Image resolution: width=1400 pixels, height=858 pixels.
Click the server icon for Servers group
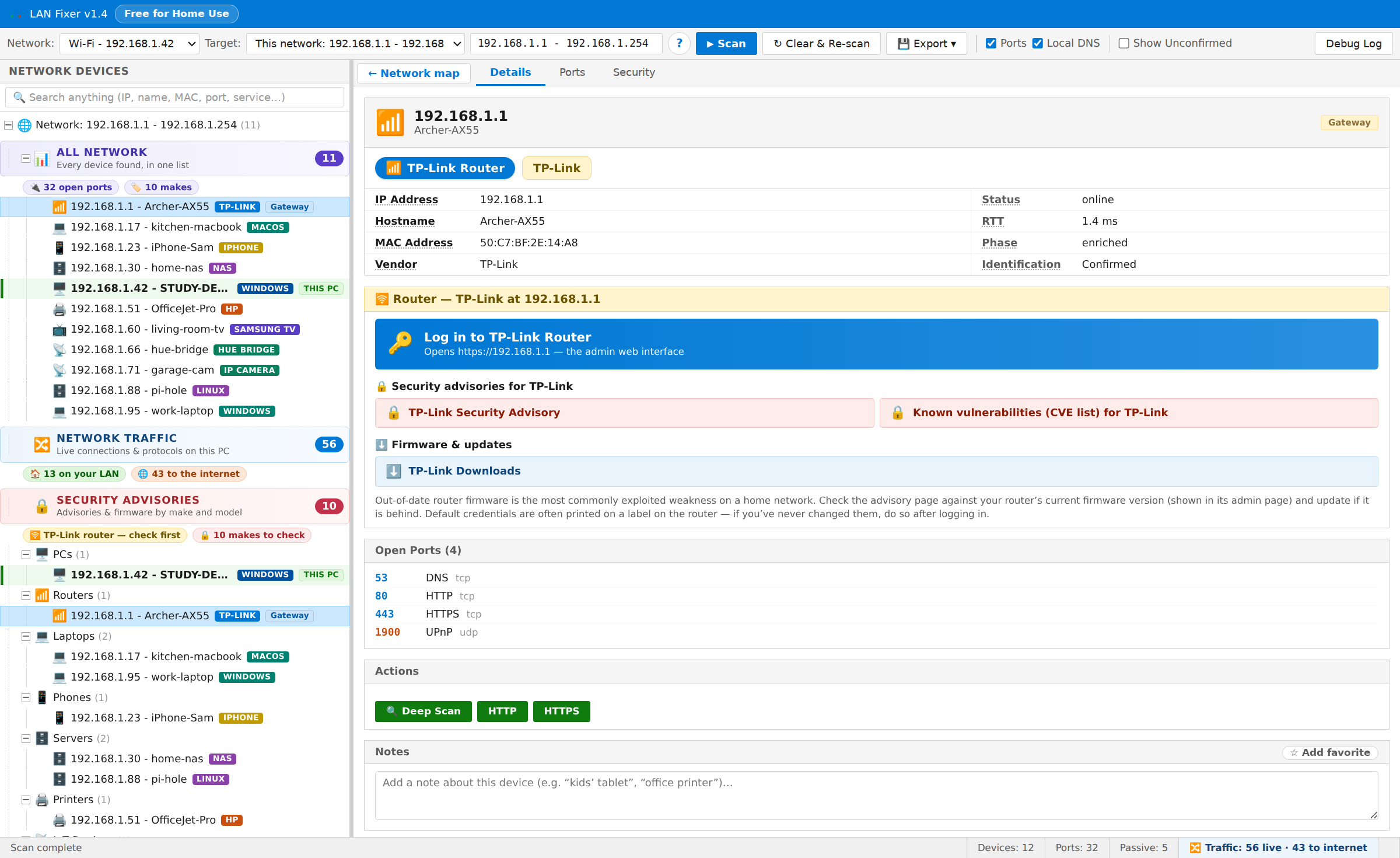(42, 738)
